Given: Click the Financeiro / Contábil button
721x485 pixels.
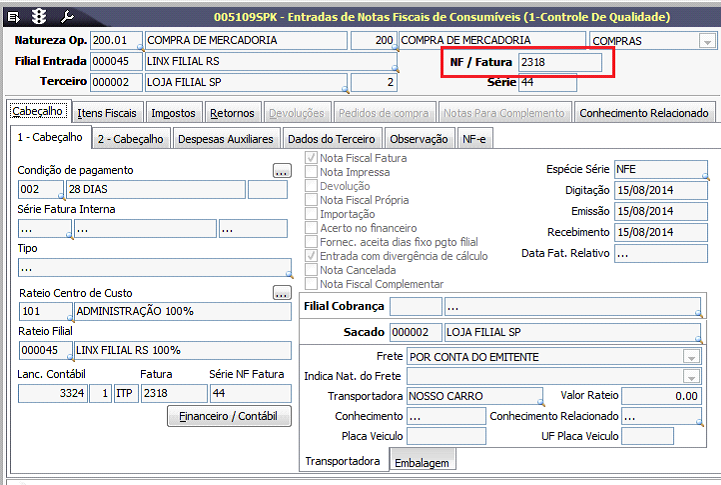Looking at the screenshot, I should coord(229,416).
